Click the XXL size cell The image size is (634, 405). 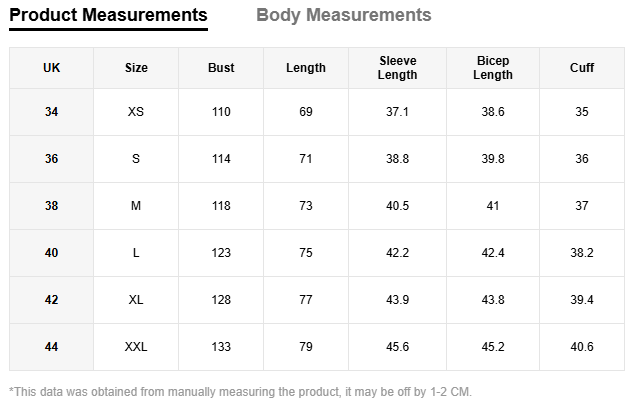[136, 347]
